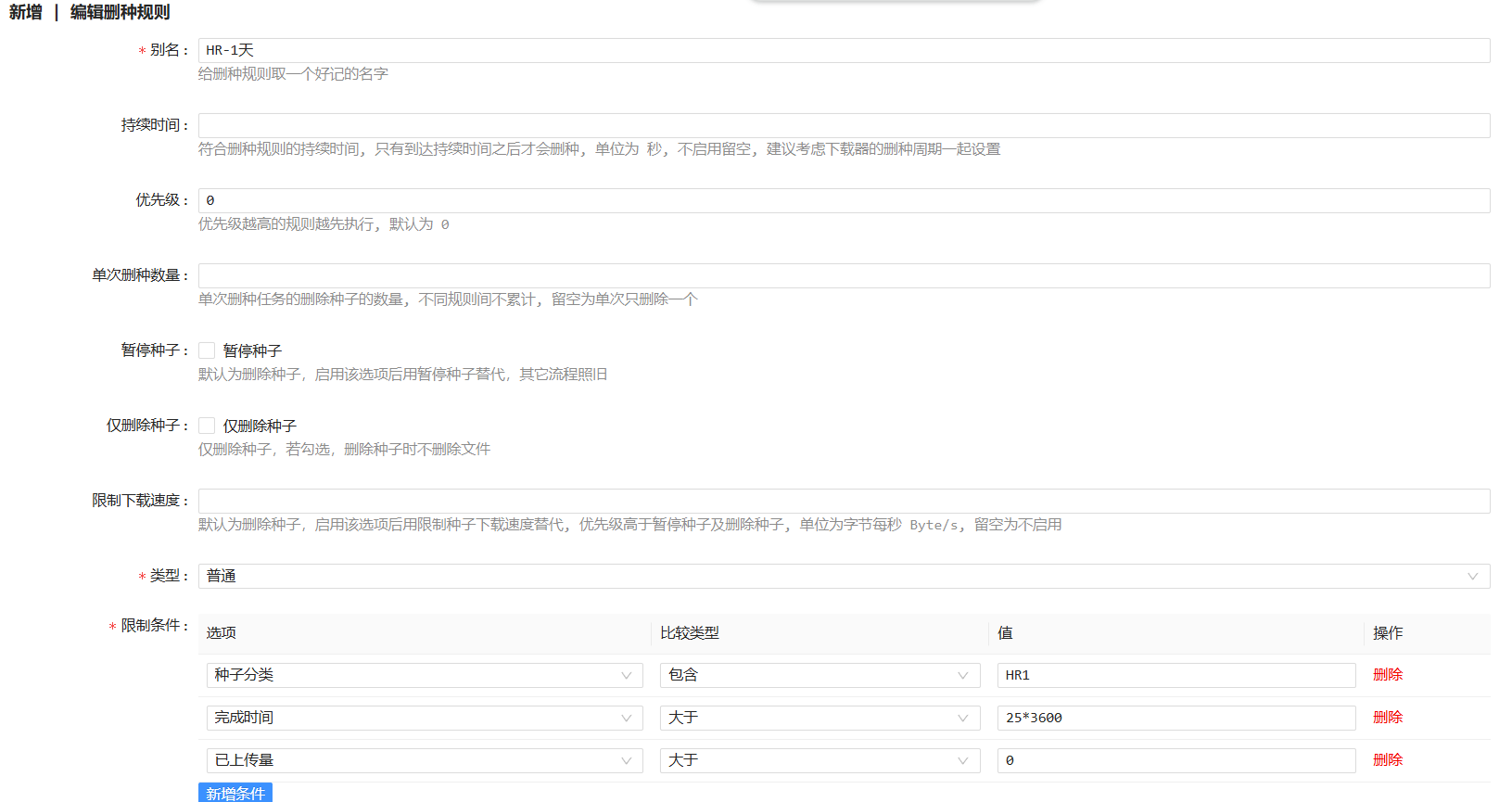Click chevron arrow of 已上传量 comparison 大于

pyautogui.click(x=962, y=760)
